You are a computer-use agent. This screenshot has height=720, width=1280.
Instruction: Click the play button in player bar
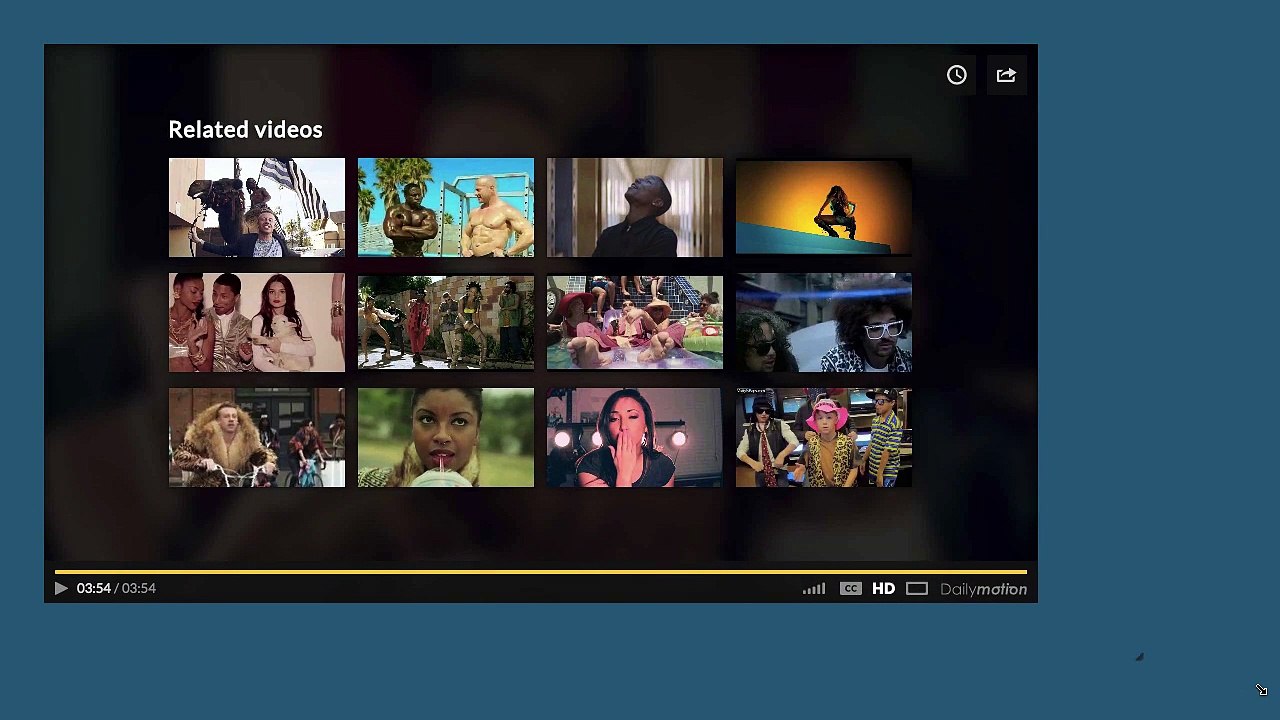pyautogui.click(x=61, y=588)
